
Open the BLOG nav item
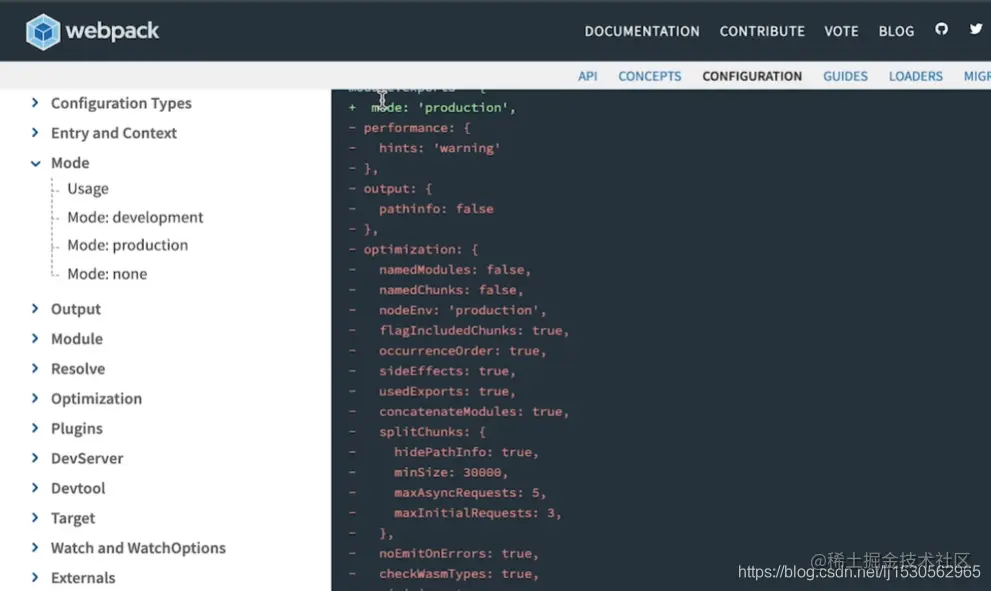click(x=896, y=31)
